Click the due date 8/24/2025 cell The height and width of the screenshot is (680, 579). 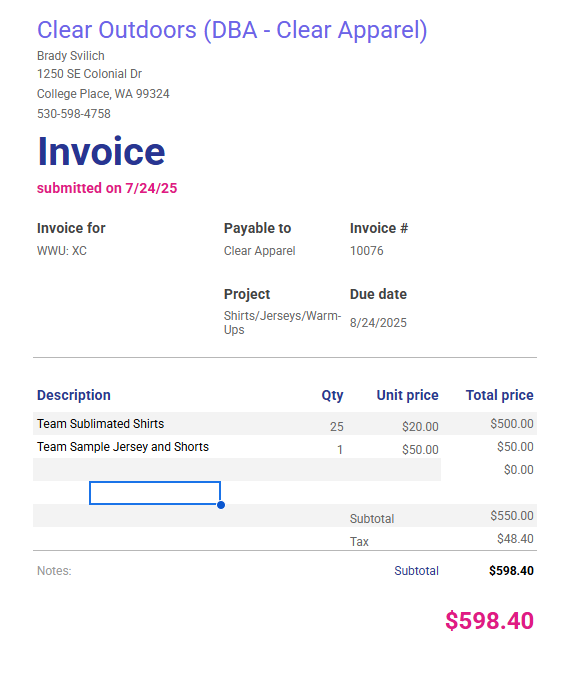click(378, 323)
